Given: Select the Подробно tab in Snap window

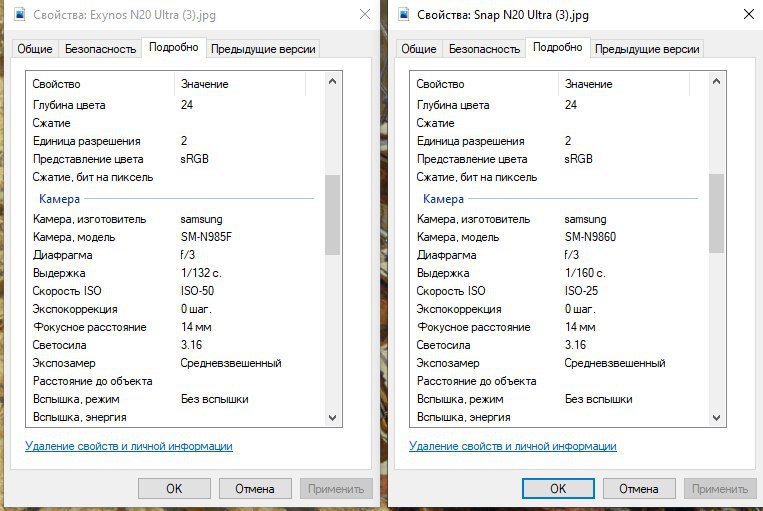Looking at the screenshot, I should click(x=558, y=47).
